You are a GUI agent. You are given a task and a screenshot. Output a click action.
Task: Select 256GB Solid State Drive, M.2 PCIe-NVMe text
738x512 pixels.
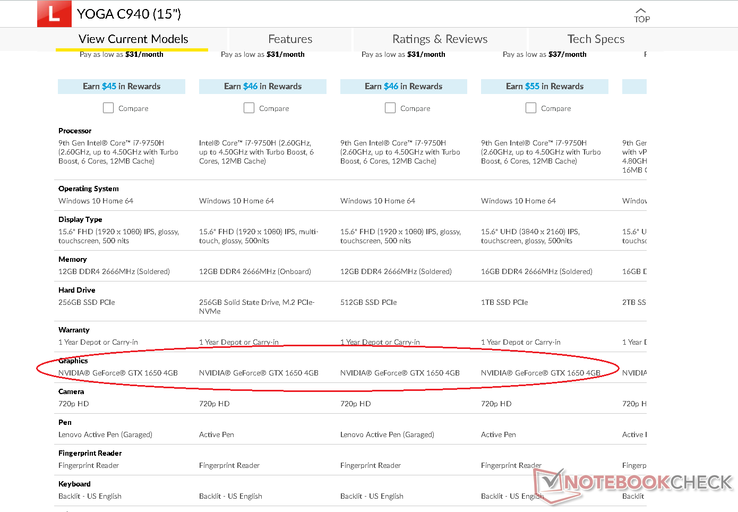point(257,306)
